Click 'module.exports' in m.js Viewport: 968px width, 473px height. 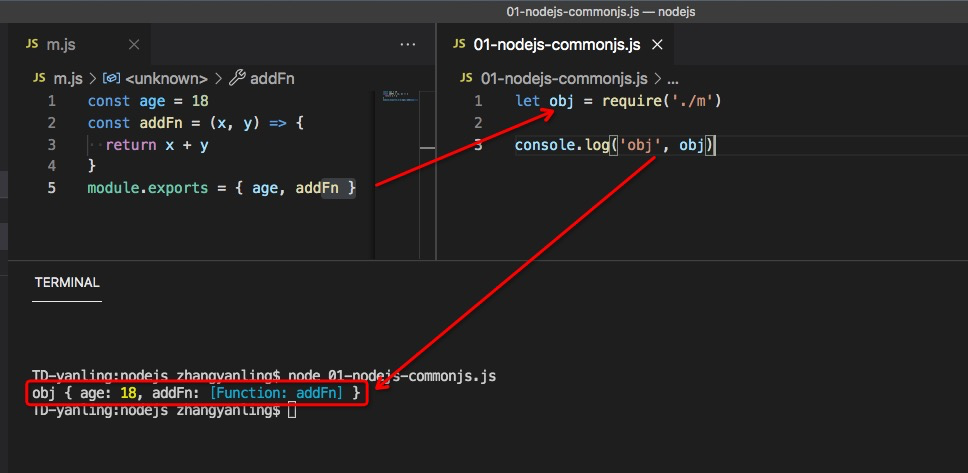(x=148, y=188)
